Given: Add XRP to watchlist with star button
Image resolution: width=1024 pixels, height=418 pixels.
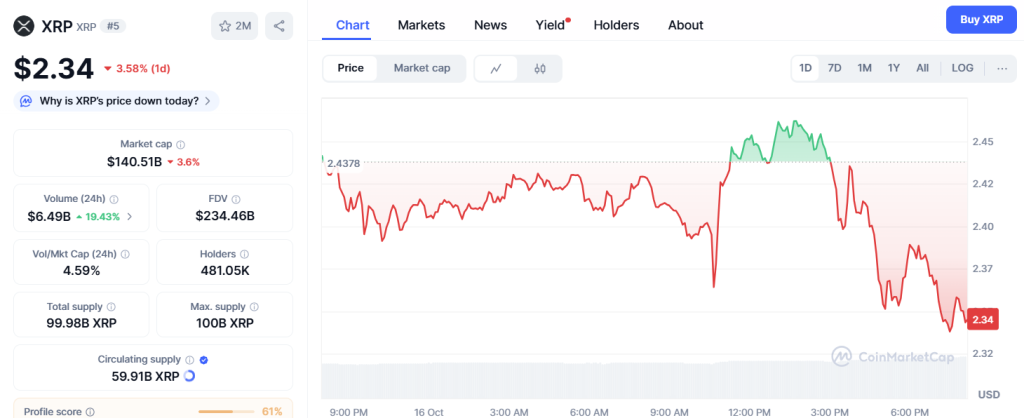Looking at the screenshot, I should point(235,26).
